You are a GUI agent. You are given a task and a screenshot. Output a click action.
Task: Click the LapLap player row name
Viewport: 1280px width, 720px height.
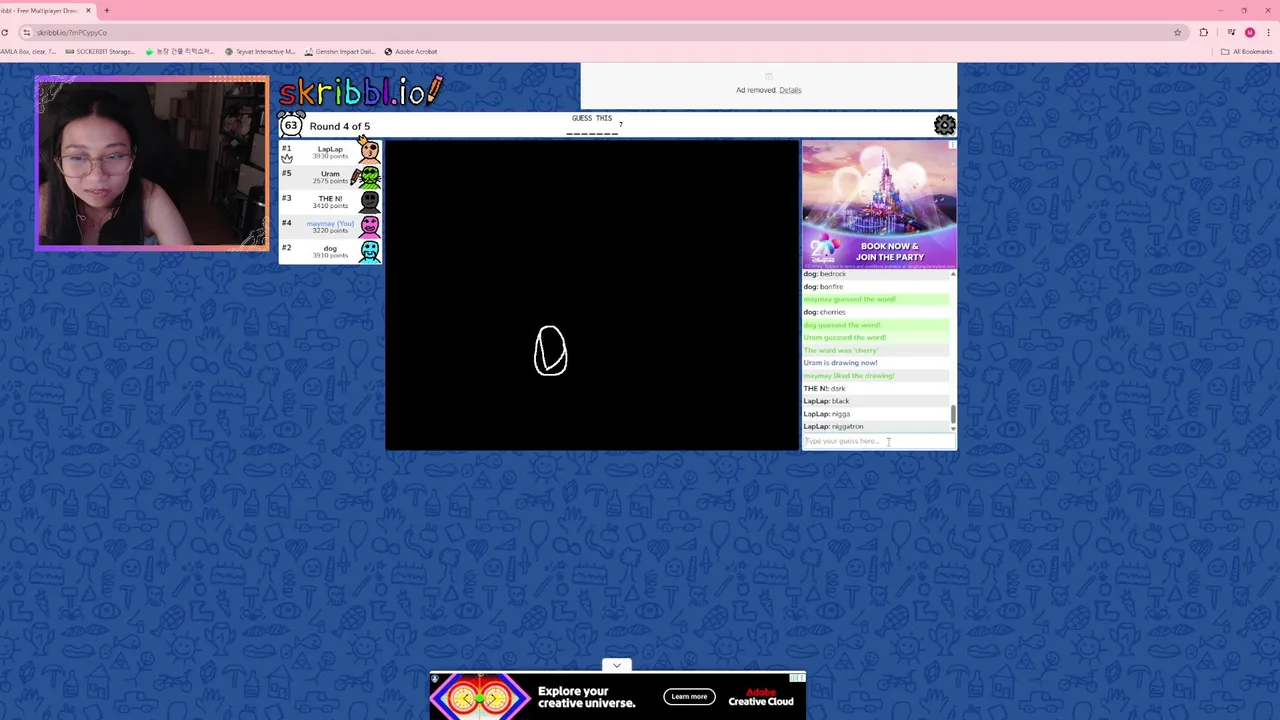point(330,149)
